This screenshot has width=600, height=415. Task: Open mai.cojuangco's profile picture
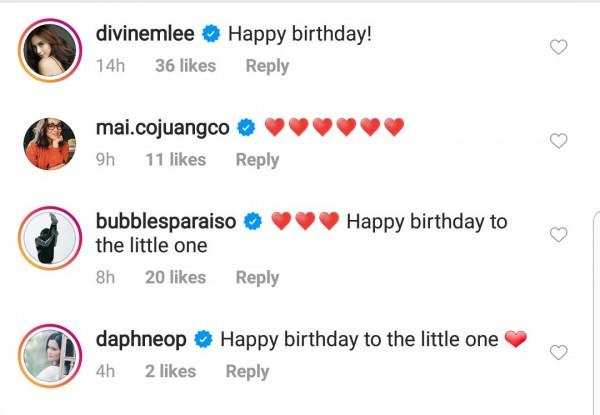[50, 144]
